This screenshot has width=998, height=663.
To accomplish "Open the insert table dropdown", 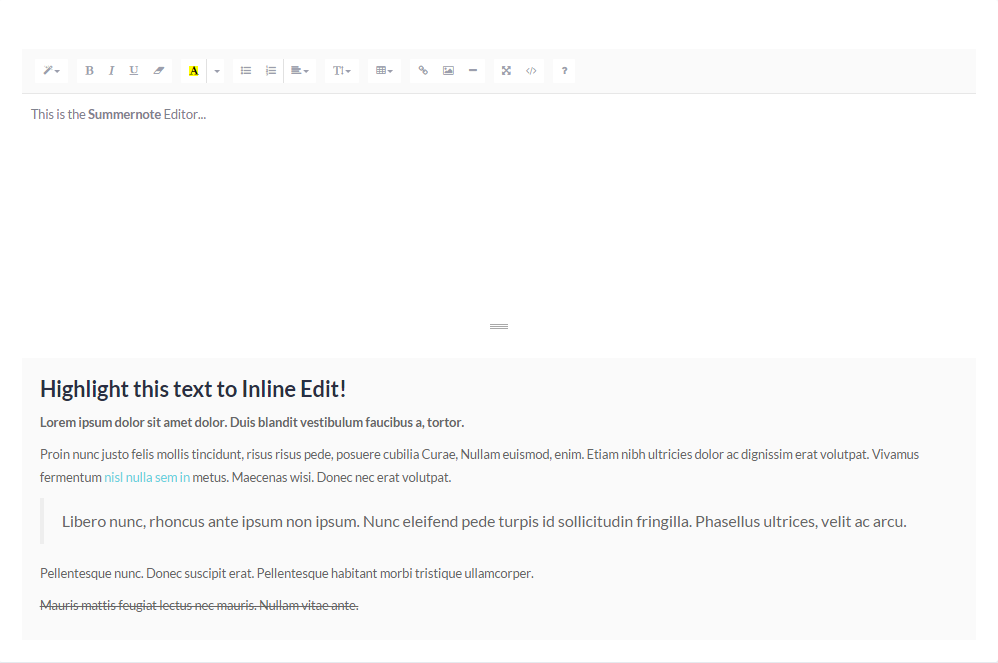I will tap(384, 71).
